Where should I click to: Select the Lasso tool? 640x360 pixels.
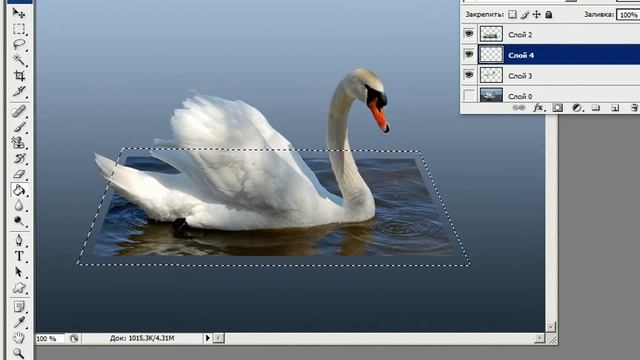(19, 44)
